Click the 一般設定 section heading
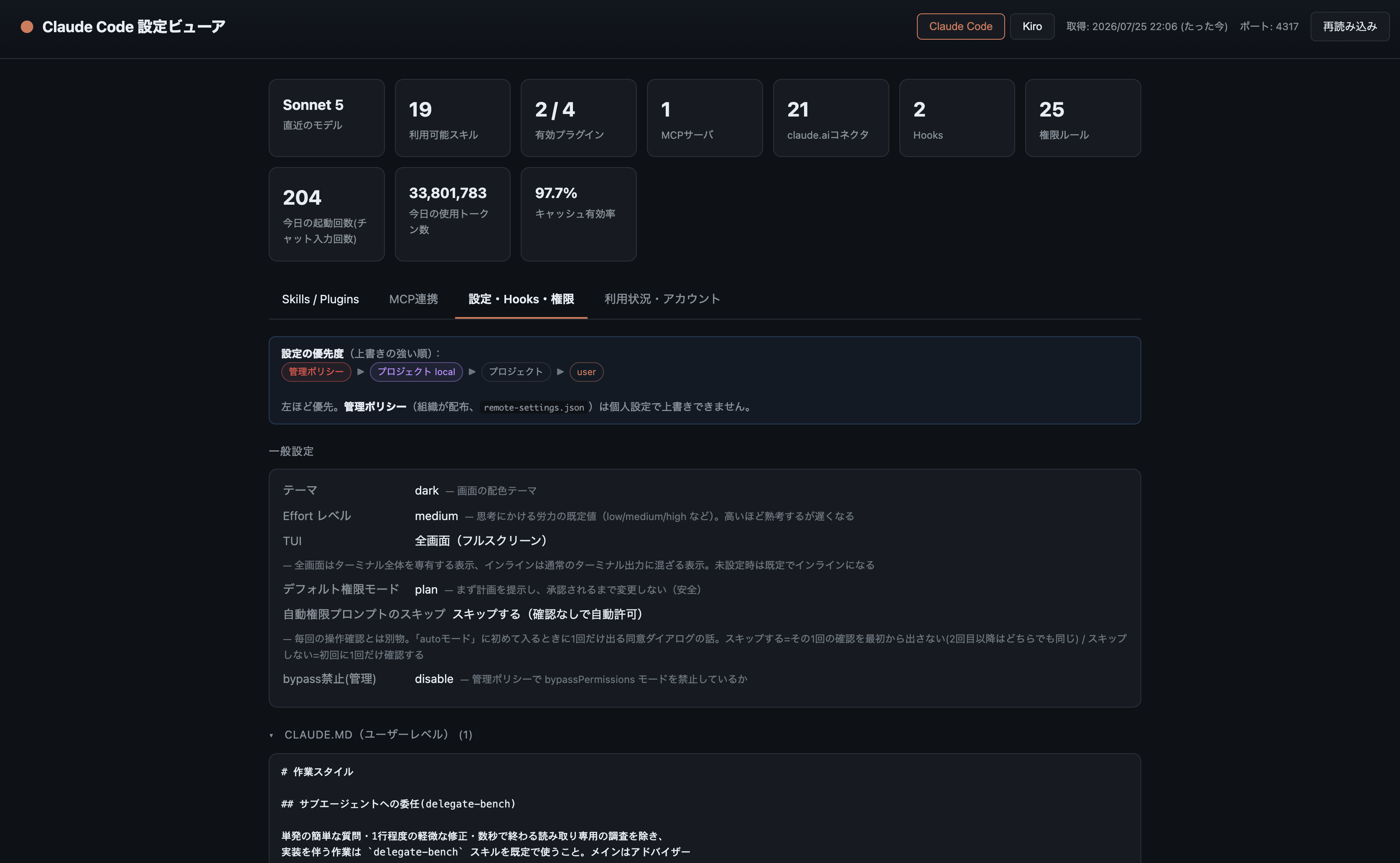The image size is (1400, 863). [291, 451]
